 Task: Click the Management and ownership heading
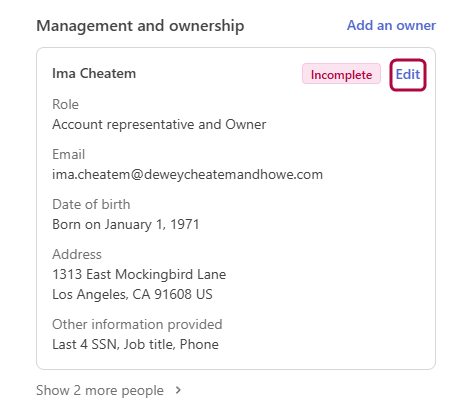pos(140,26)
